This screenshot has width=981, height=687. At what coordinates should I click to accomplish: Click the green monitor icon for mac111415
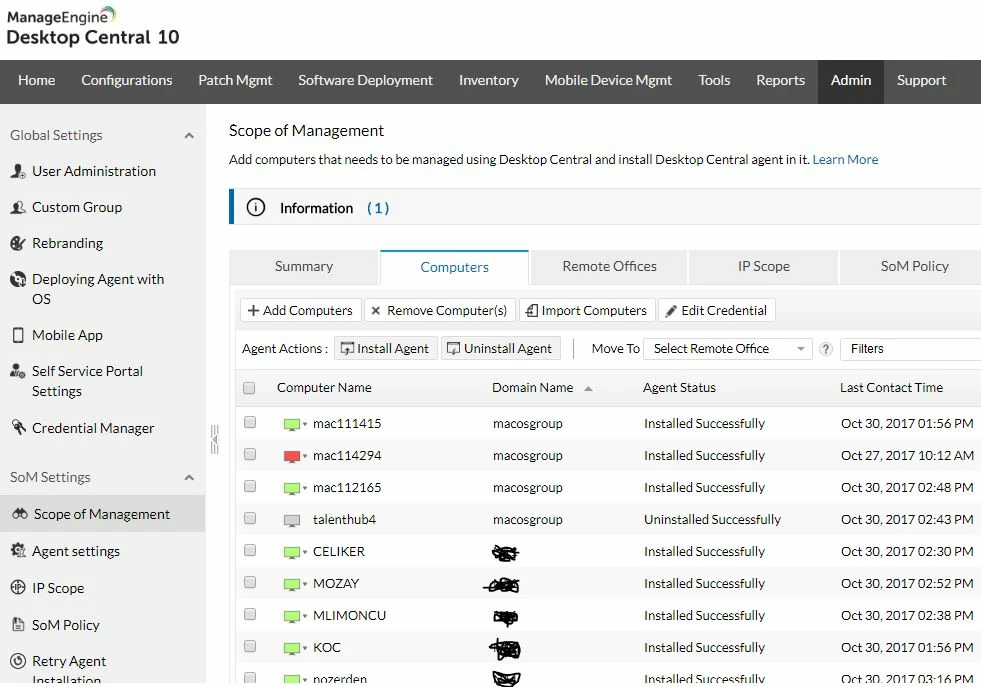(x=292, y=424)
